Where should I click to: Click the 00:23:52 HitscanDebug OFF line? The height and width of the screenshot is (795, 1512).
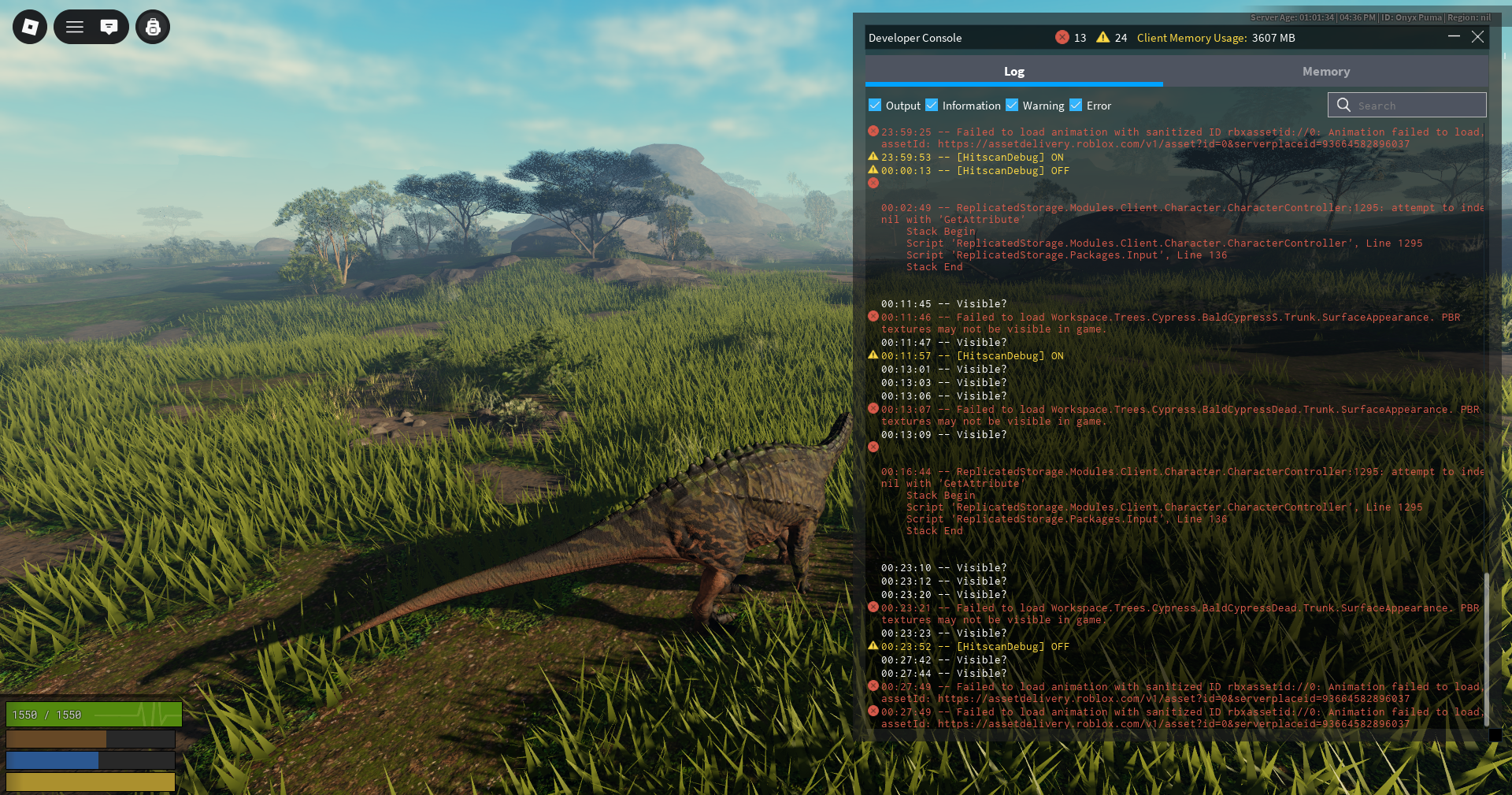[x=975, y=646]
